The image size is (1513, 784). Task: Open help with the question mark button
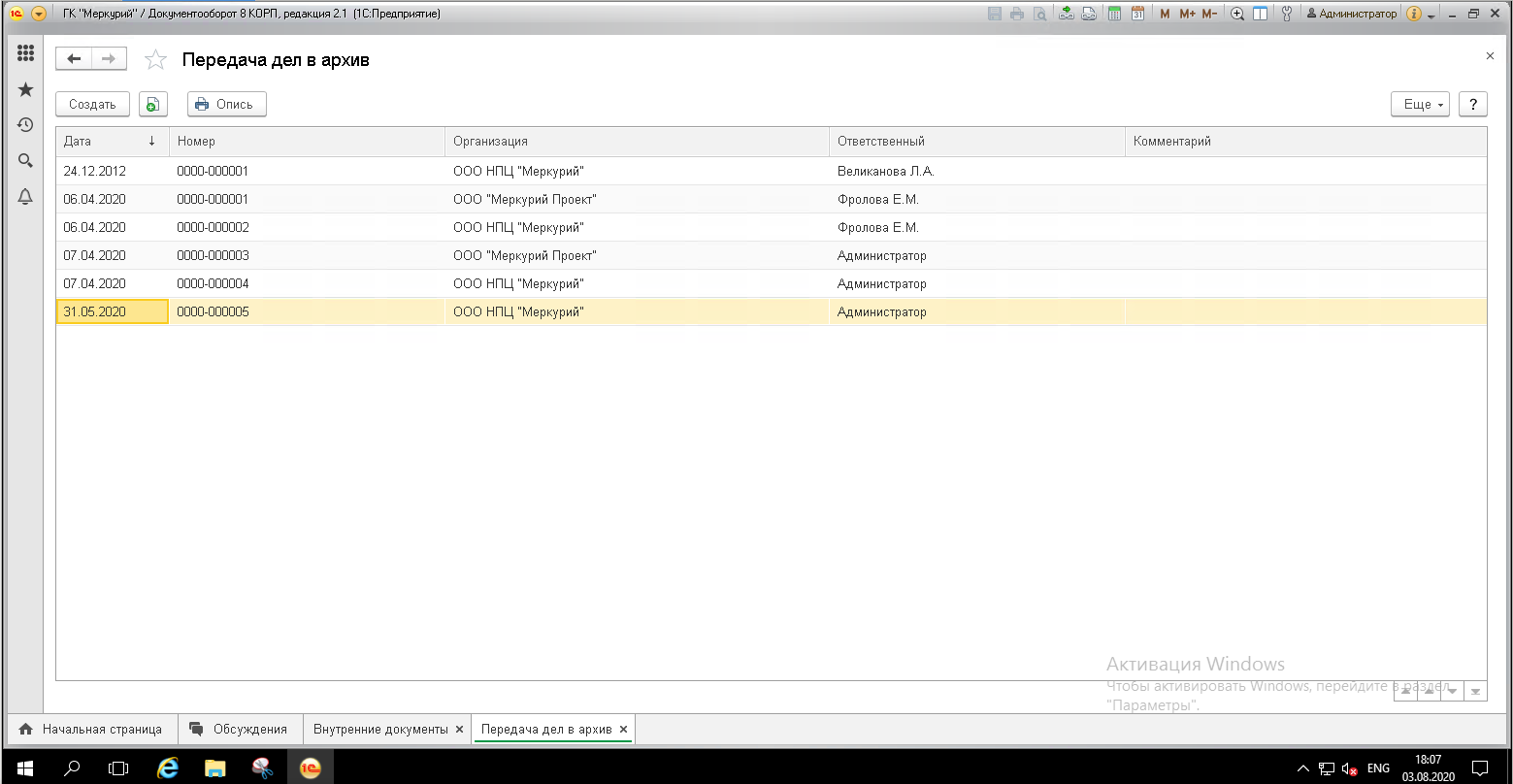tap(1473, 105)
